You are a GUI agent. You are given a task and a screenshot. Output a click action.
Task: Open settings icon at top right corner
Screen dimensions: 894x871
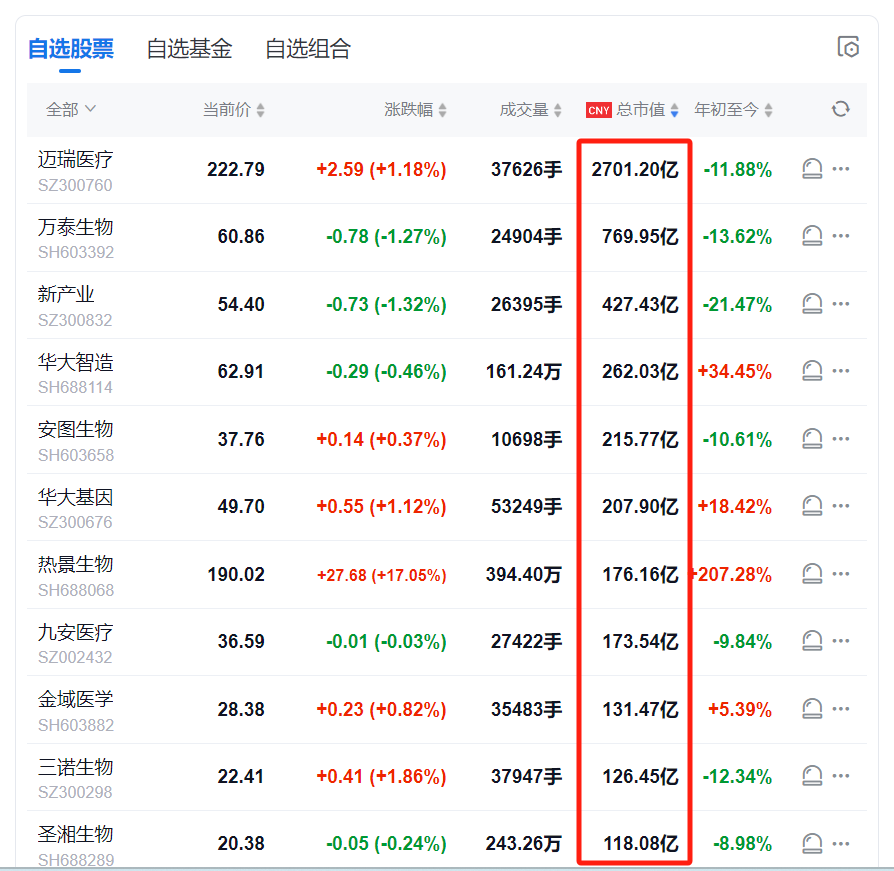[848, 47]
